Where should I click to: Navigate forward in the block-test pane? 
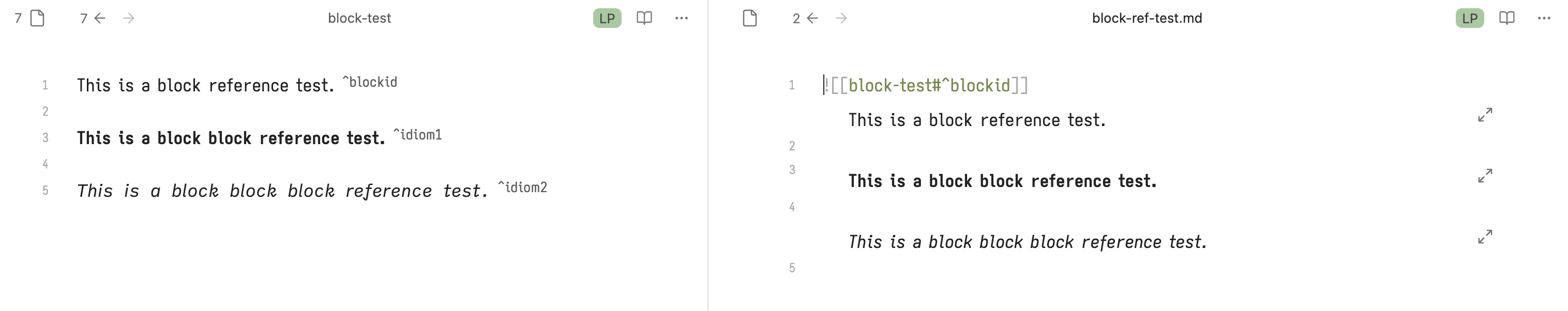pos(128,18)
